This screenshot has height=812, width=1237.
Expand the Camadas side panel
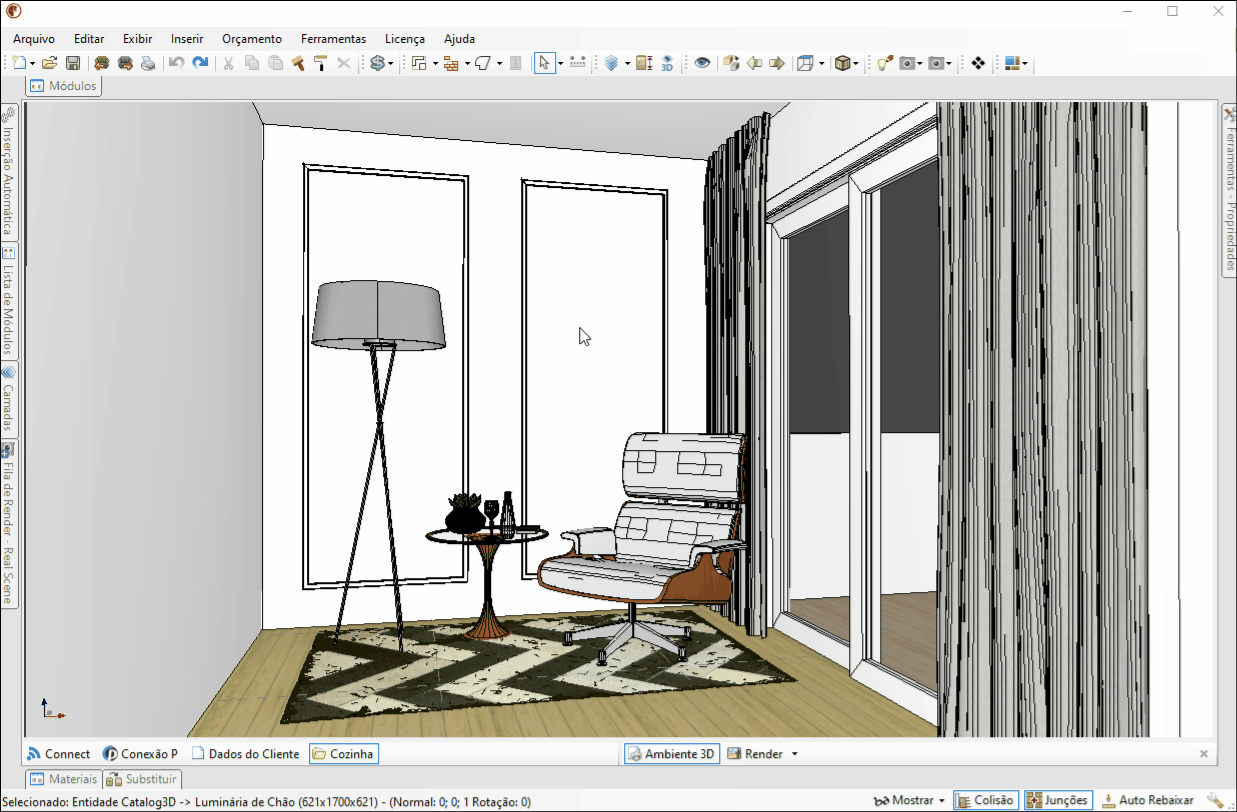(x=8, y=399)
